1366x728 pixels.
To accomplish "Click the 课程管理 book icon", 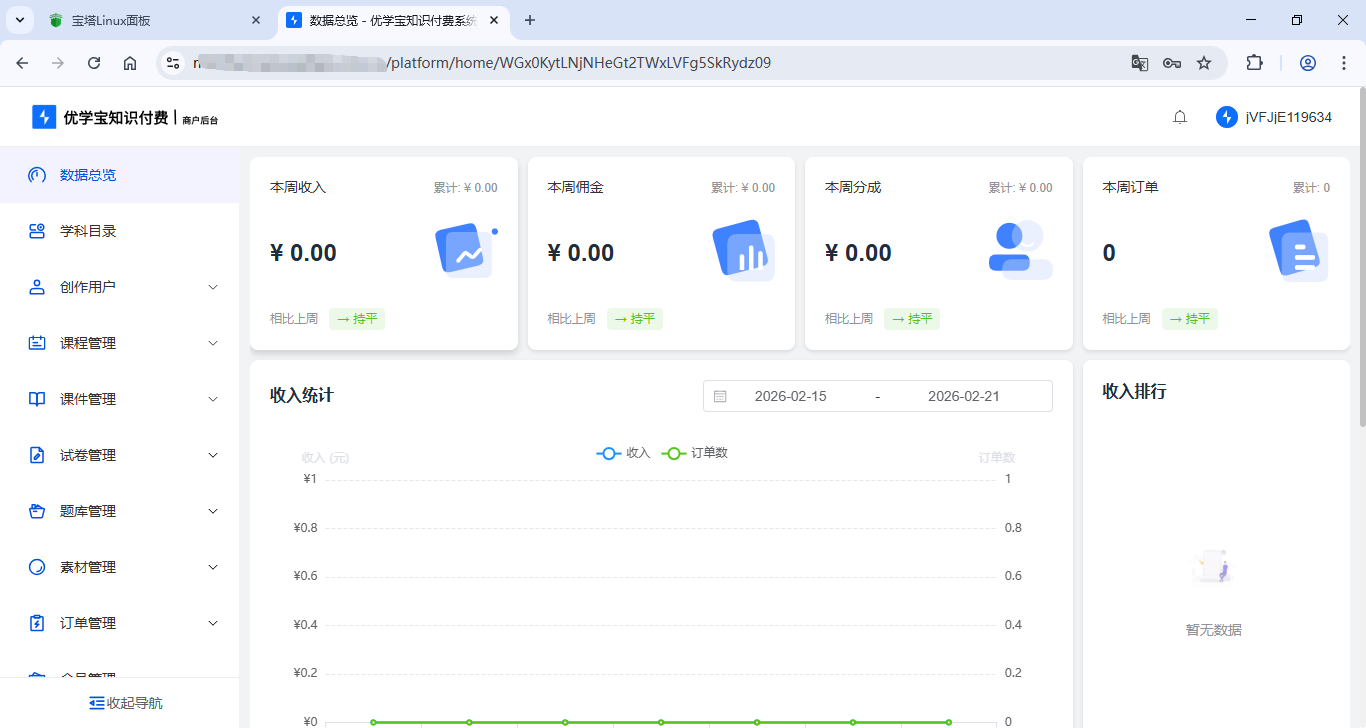I will click(37, 342).
